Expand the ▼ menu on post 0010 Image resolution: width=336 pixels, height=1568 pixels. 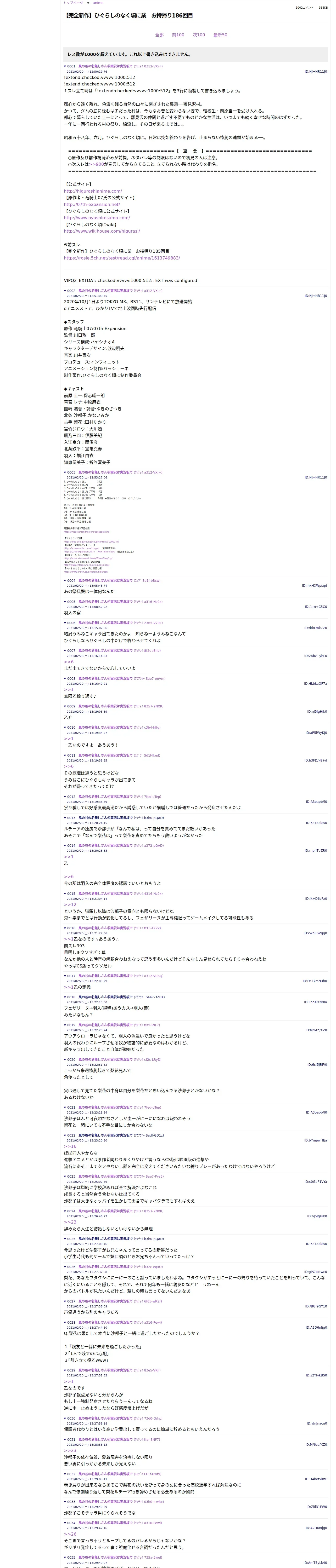(65, 727)
